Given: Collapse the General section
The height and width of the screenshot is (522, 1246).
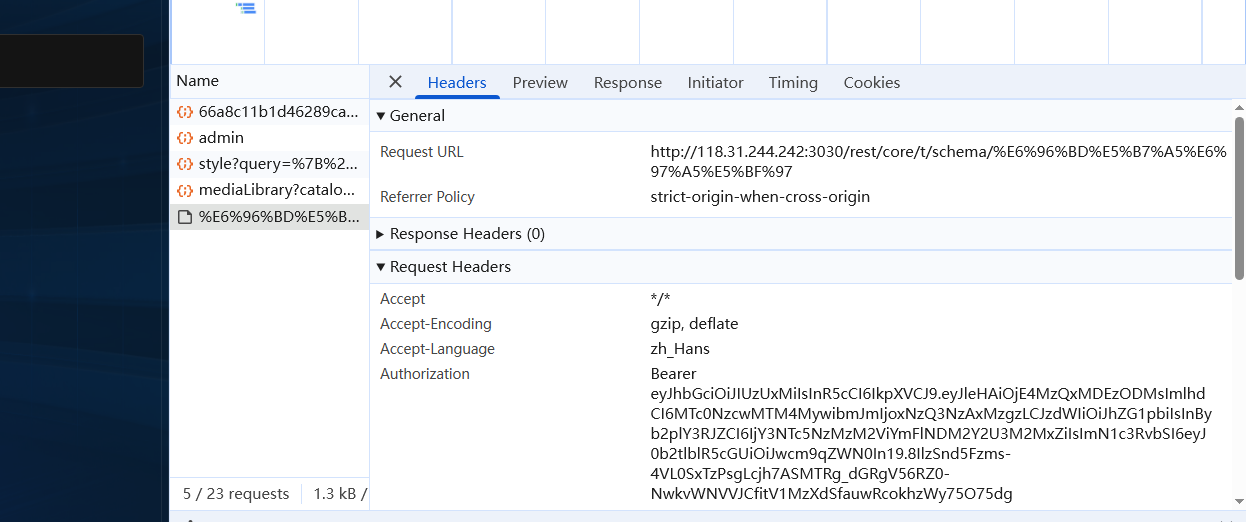Looking at the screenshot, I should pos(381,116).
